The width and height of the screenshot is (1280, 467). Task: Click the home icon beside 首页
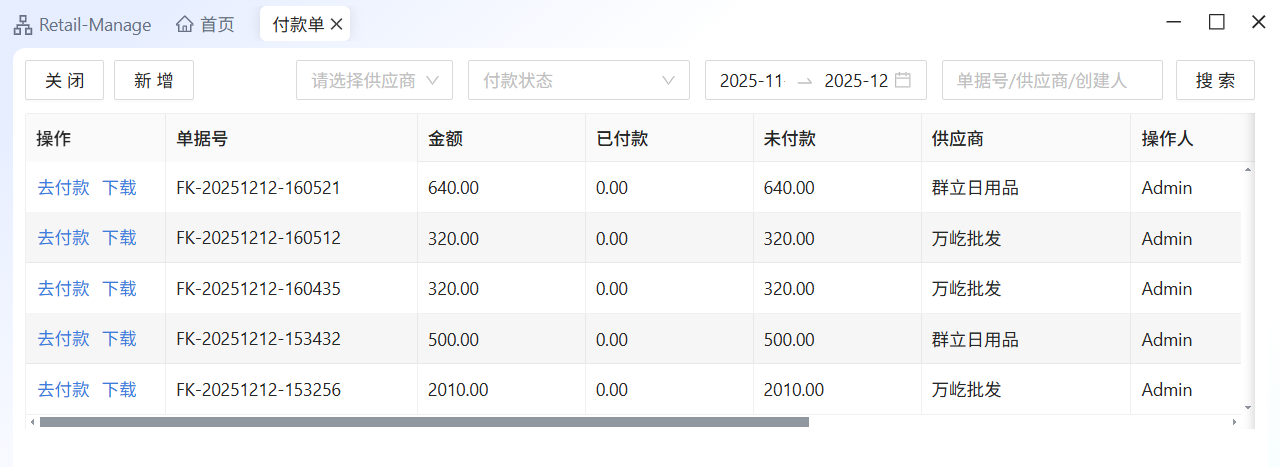[x=184, y=25]
